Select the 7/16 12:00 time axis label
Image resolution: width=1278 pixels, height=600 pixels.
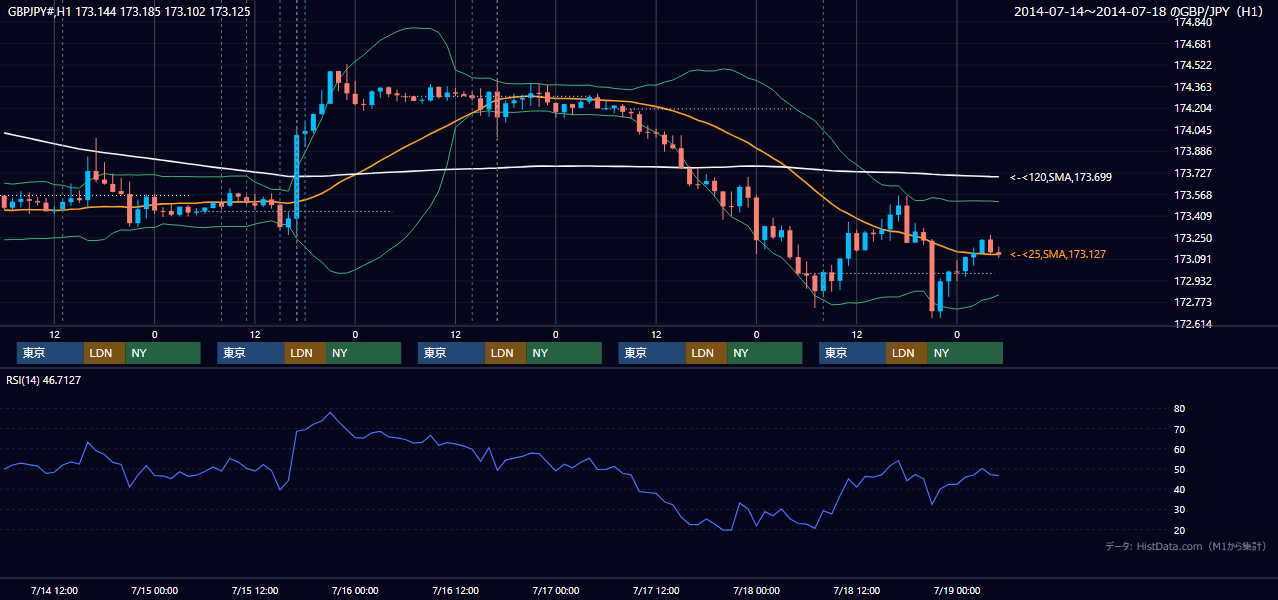click(x=455, y=590)
